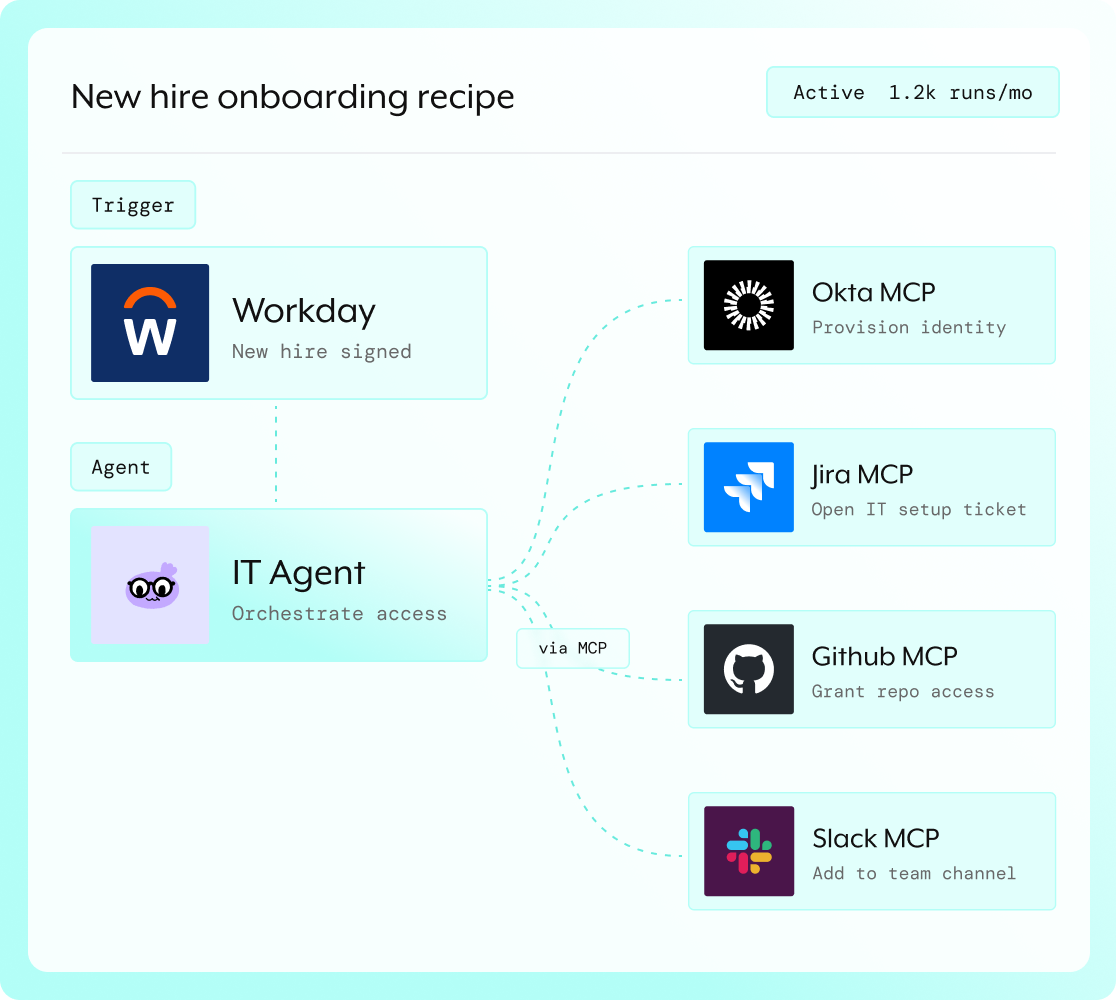Click the Workday logo icon
Screen dimensions: 1116x1000
coord(150,323)
